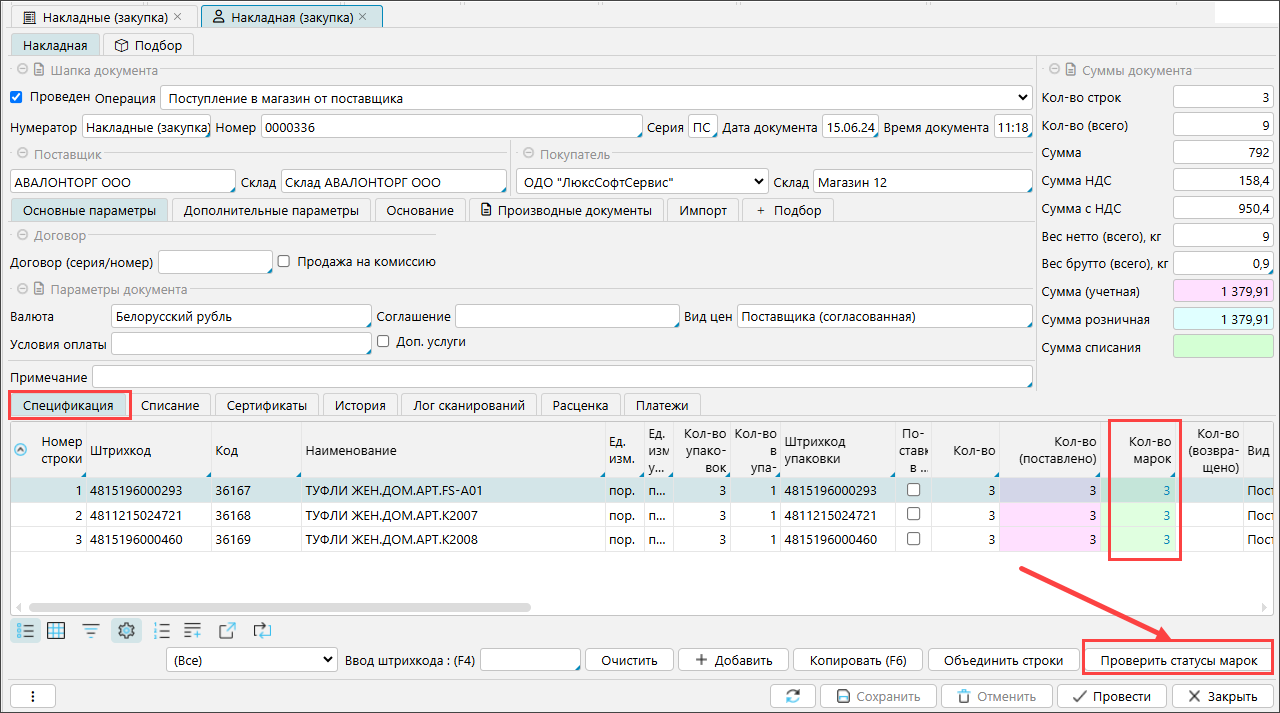Switch to the grid view icon
This screenshot has width=1280, height=713.
pyautogui.click(x=57, y=631)
